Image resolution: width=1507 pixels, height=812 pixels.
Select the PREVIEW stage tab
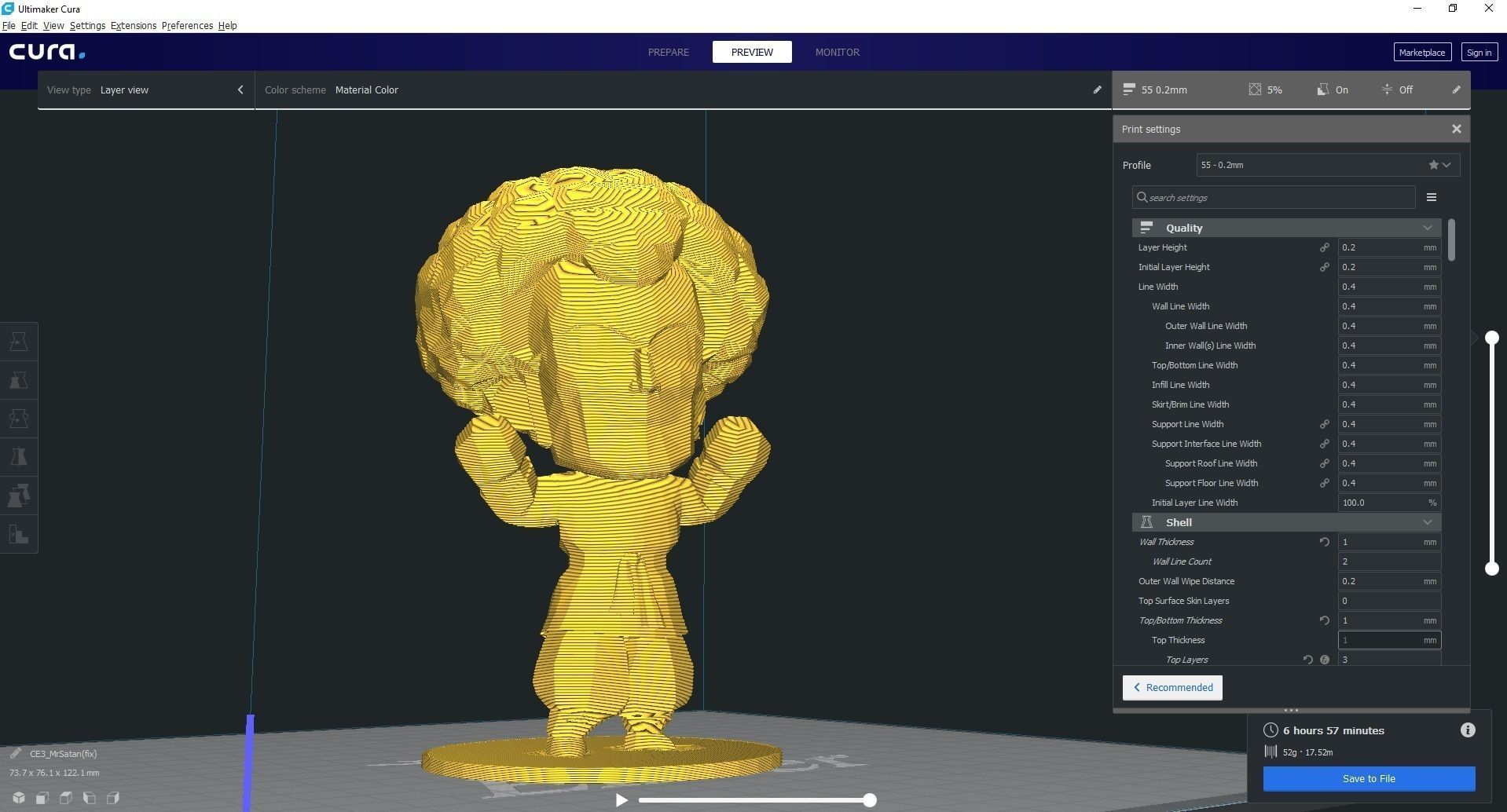click(752, 52)
